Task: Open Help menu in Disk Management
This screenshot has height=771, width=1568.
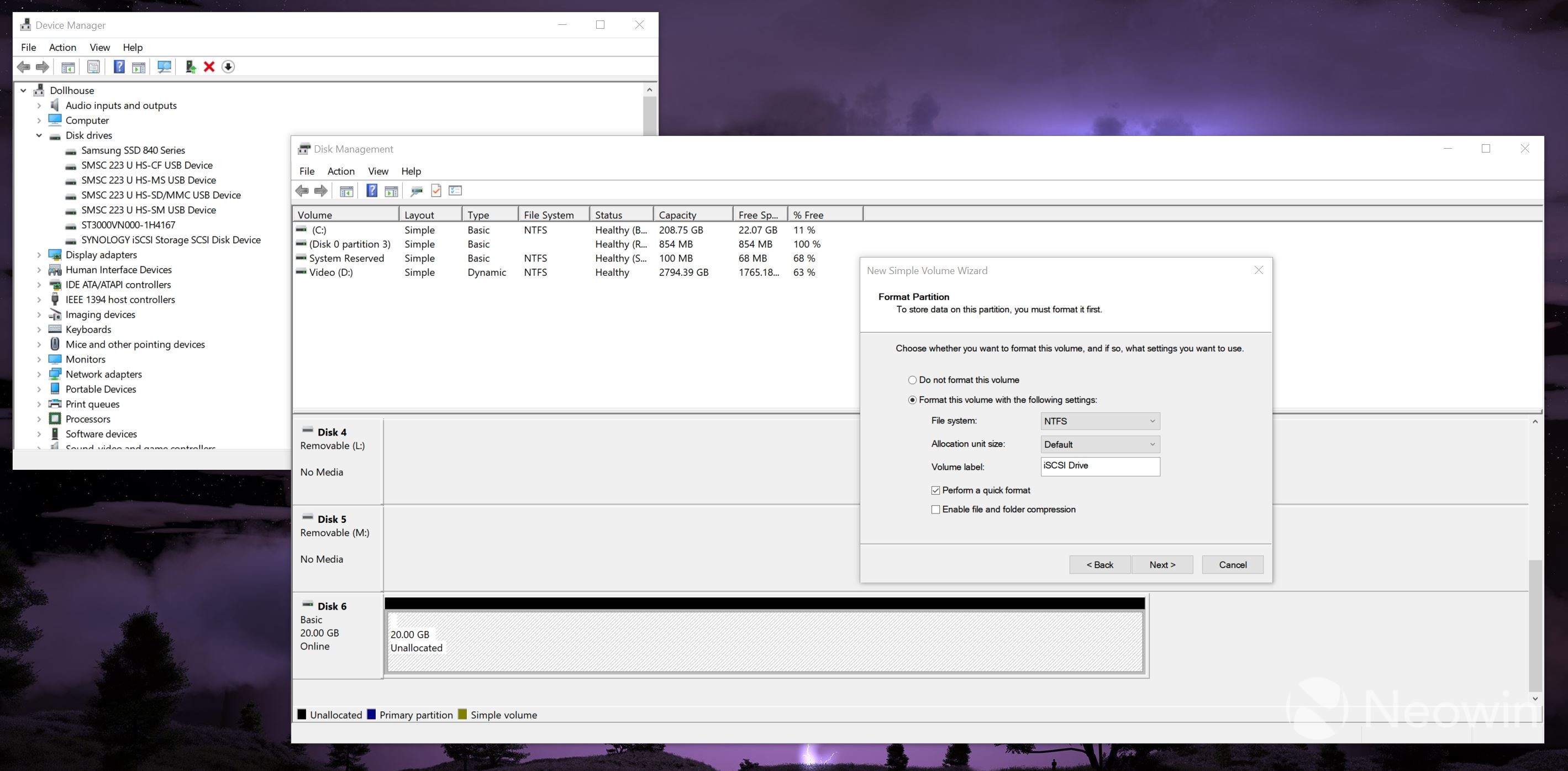Action: (411, 172)
